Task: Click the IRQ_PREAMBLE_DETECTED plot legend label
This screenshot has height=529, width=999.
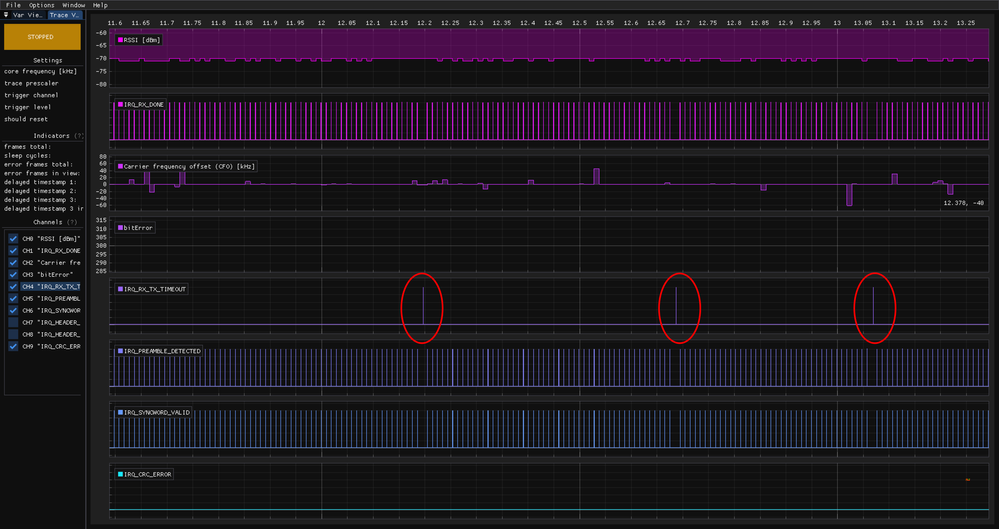Action: click(x=162, y=351)
